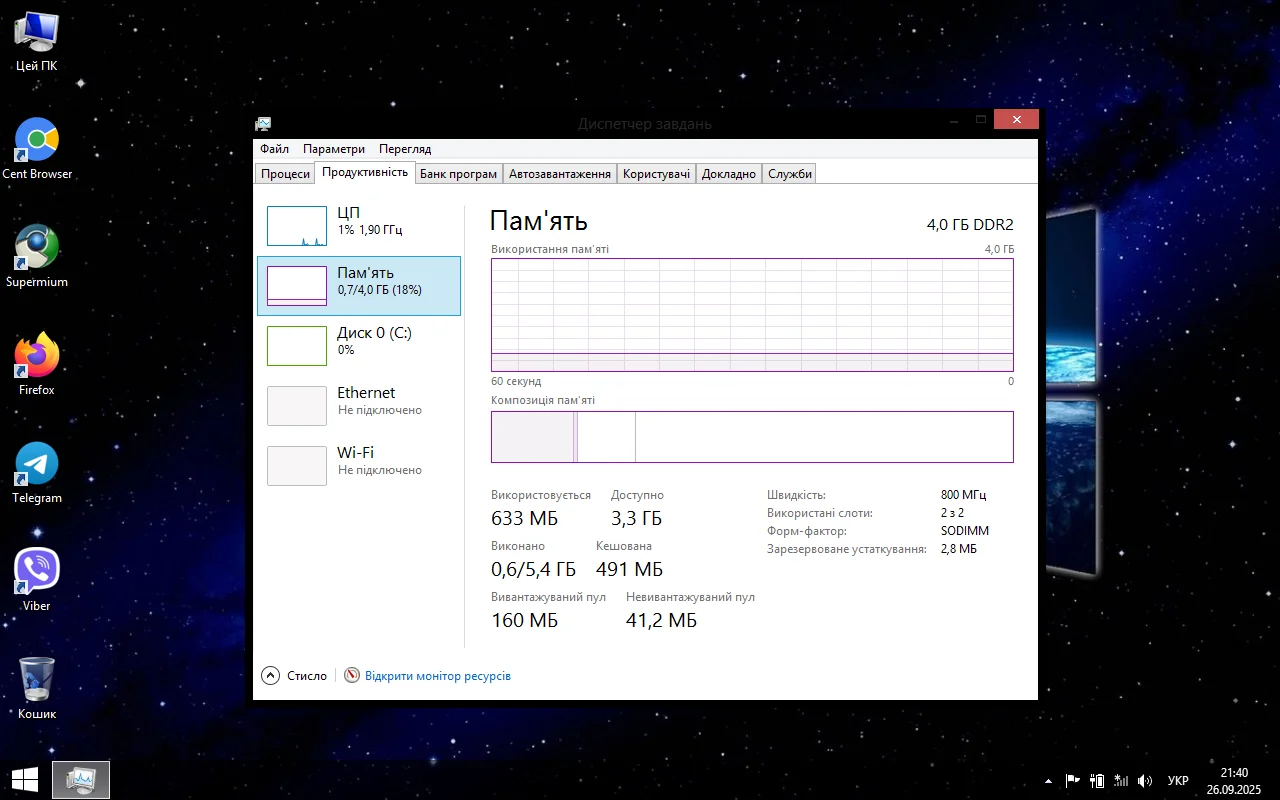Open the Перегляд menu
The width and height of the screenshot is (1280, 800).
405,149
